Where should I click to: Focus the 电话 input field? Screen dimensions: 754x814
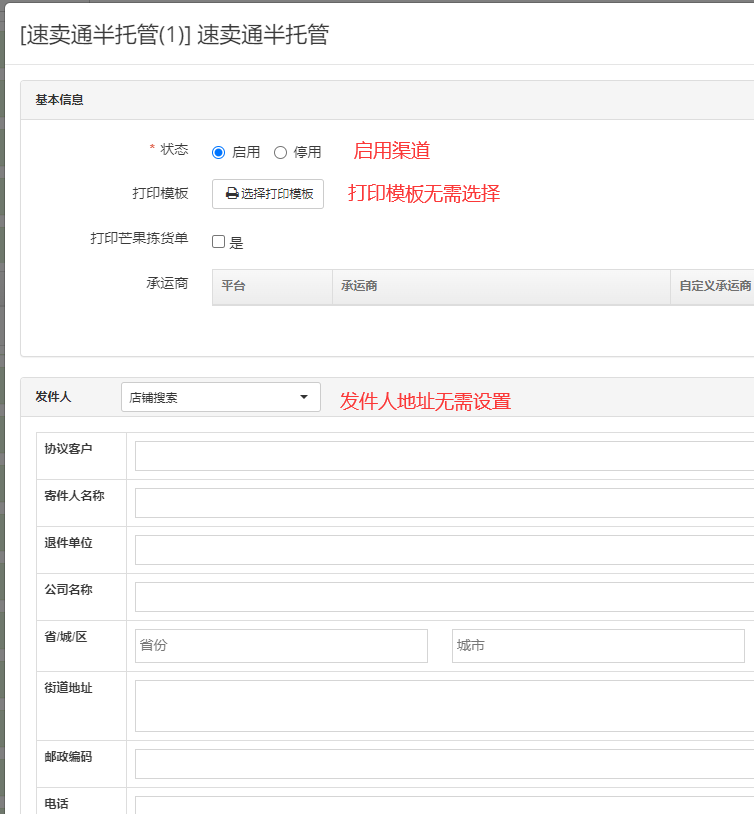(x=445, y=805)
